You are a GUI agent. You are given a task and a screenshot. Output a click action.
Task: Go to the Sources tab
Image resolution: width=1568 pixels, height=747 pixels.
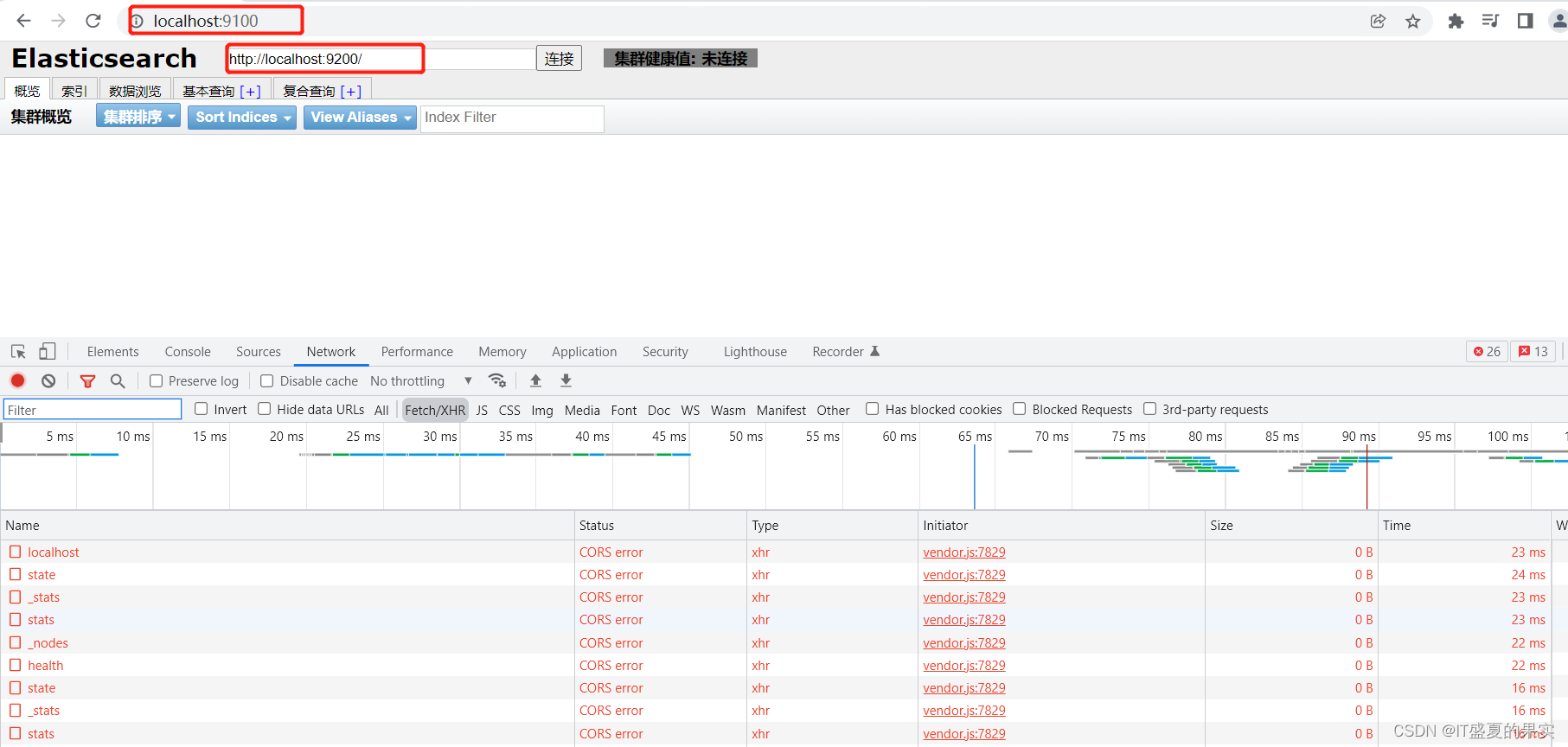click(x=259, y=352)
